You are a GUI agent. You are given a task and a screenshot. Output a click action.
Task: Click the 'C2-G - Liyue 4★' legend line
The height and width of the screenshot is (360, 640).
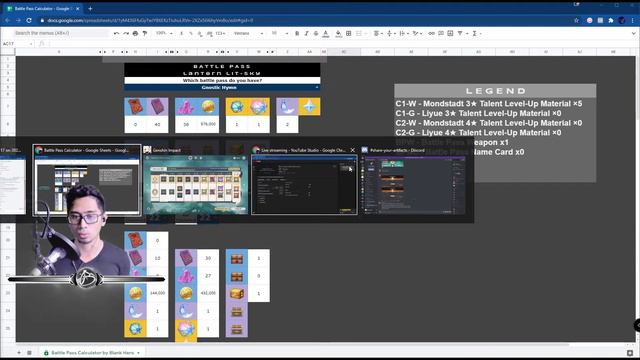[x=478, y=133]
